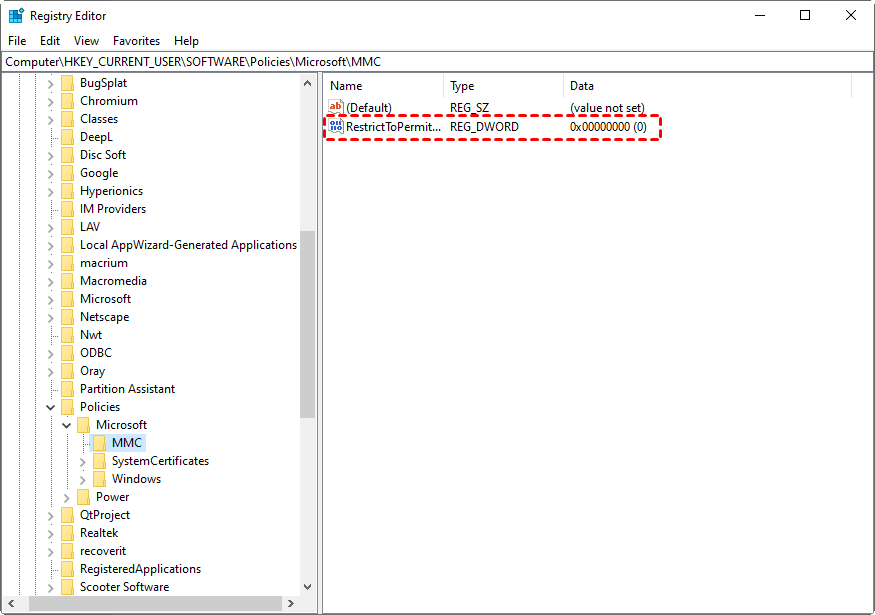Expand the Power key node
Viewport: 875px width, 615px height.
[67, 497]
